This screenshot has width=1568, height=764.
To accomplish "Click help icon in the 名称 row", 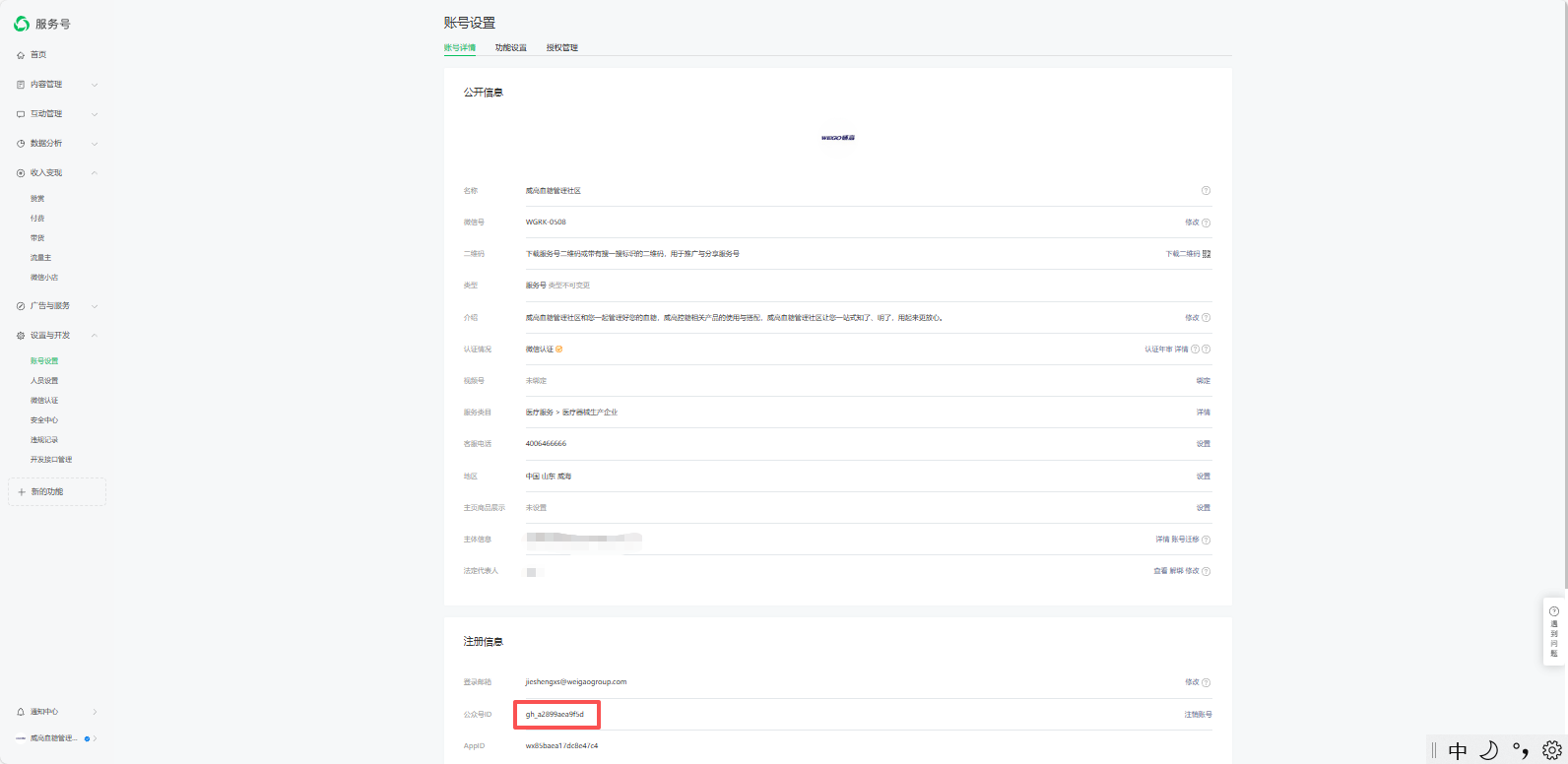I will (x=1206, y=191).
